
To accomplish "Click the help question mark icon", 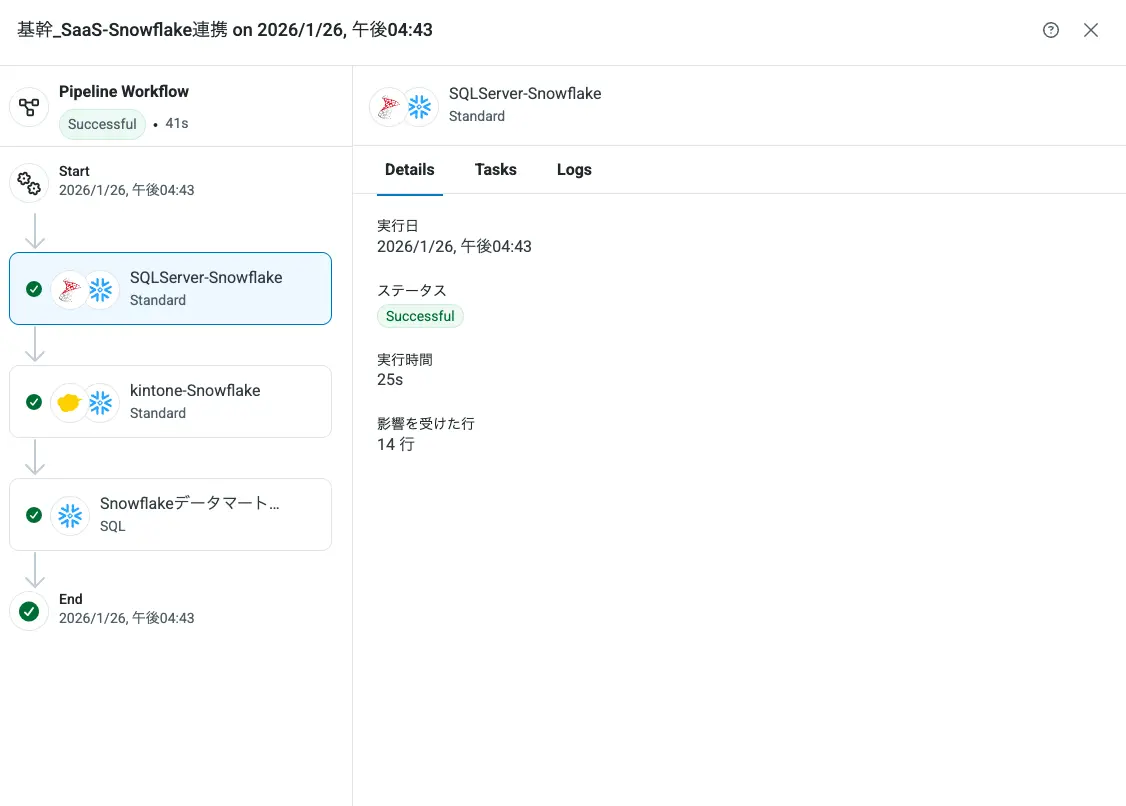I will [x=1051, y=30].
